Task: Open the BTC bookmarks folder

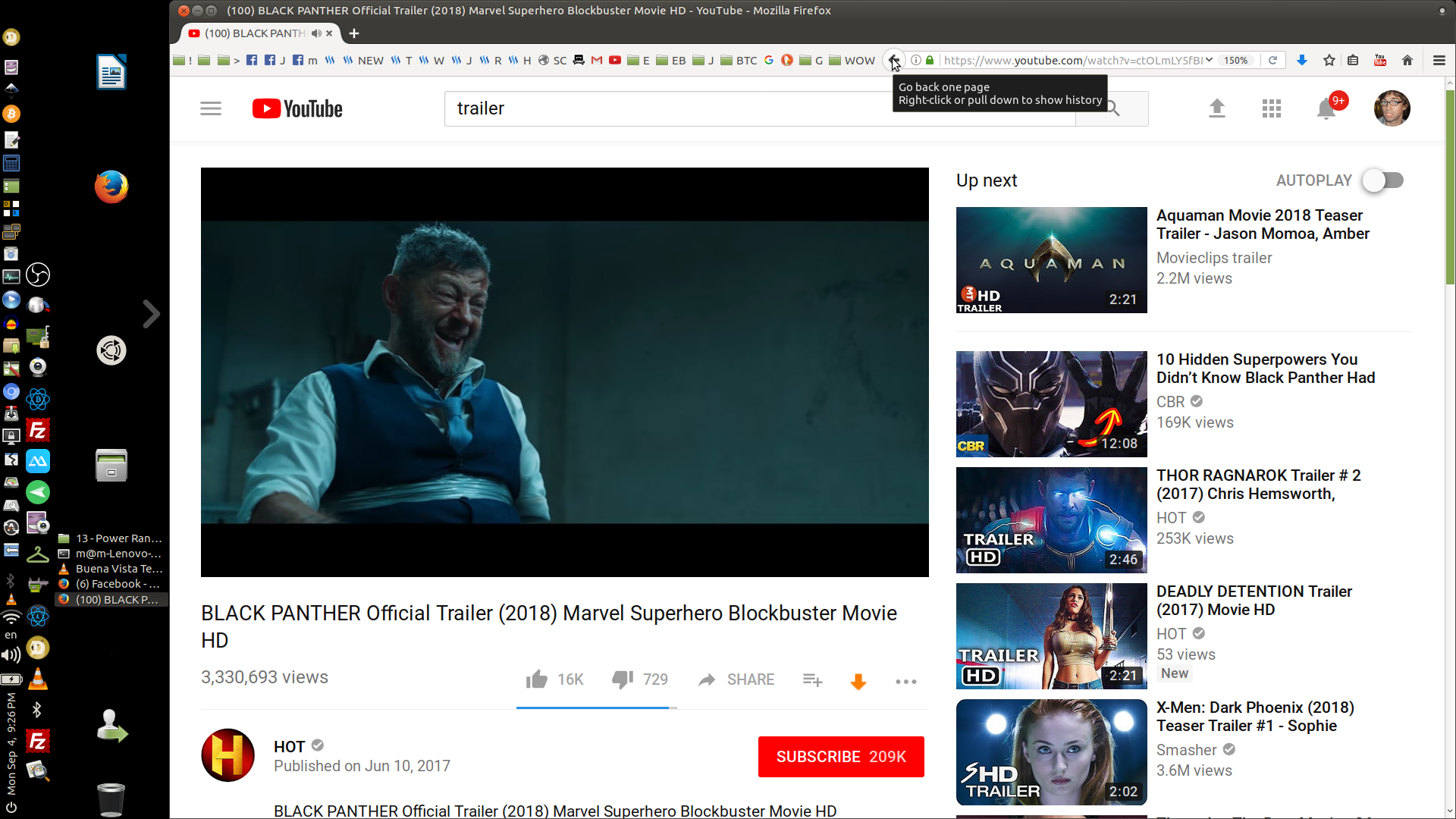Action: (x=739, y=61)
